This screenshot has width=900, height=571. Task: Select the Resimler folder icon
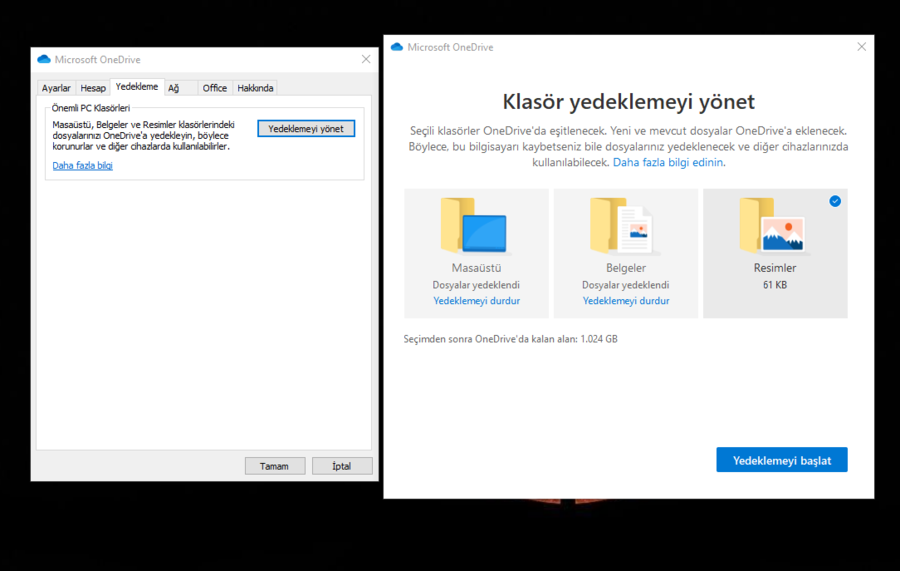coord(773,225)
